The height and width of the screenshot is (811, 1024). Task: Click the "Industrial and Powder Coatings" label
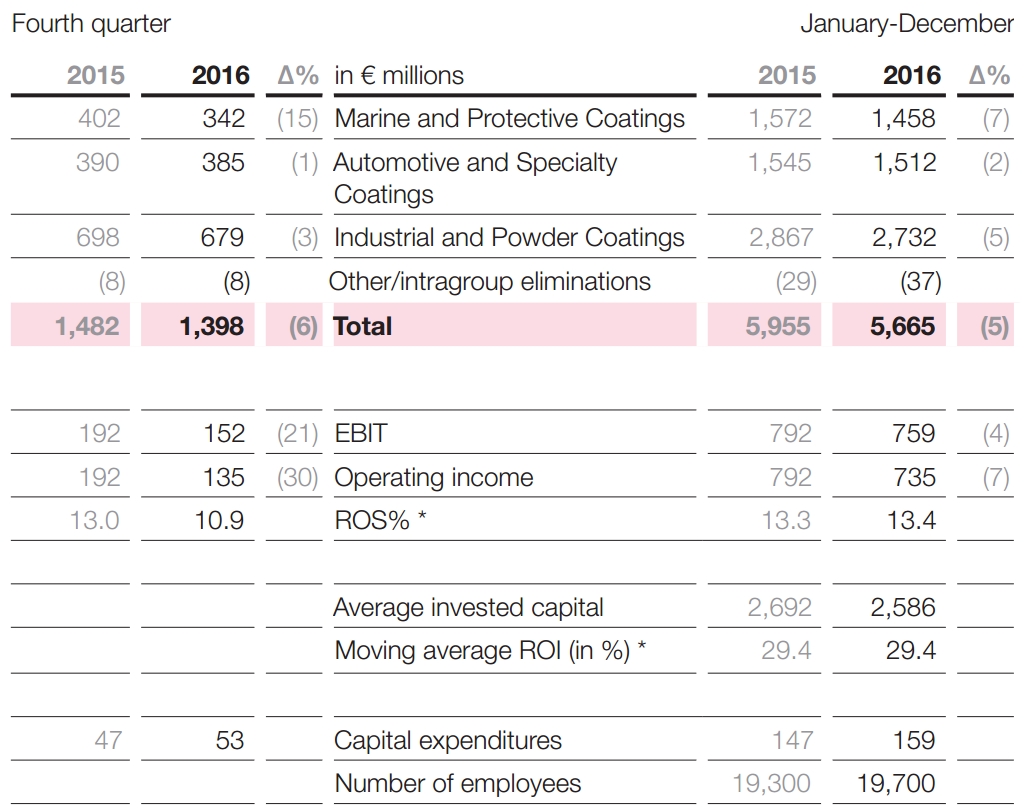[x=509, y=238]
